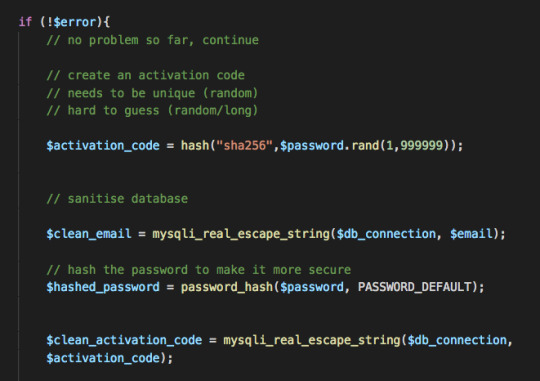Click the 'needs to be unique' comment line
This screenshot has width=540, height=381.
pos(152,93)
